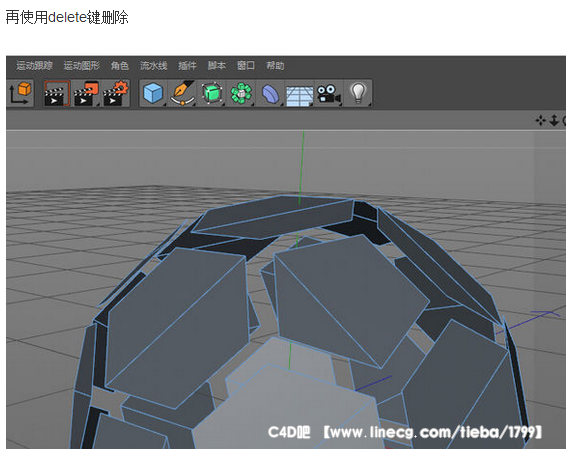Click the coordinate system axis cube icon
Viewport: 568px width, 449px height.
[x=20, y=93]
